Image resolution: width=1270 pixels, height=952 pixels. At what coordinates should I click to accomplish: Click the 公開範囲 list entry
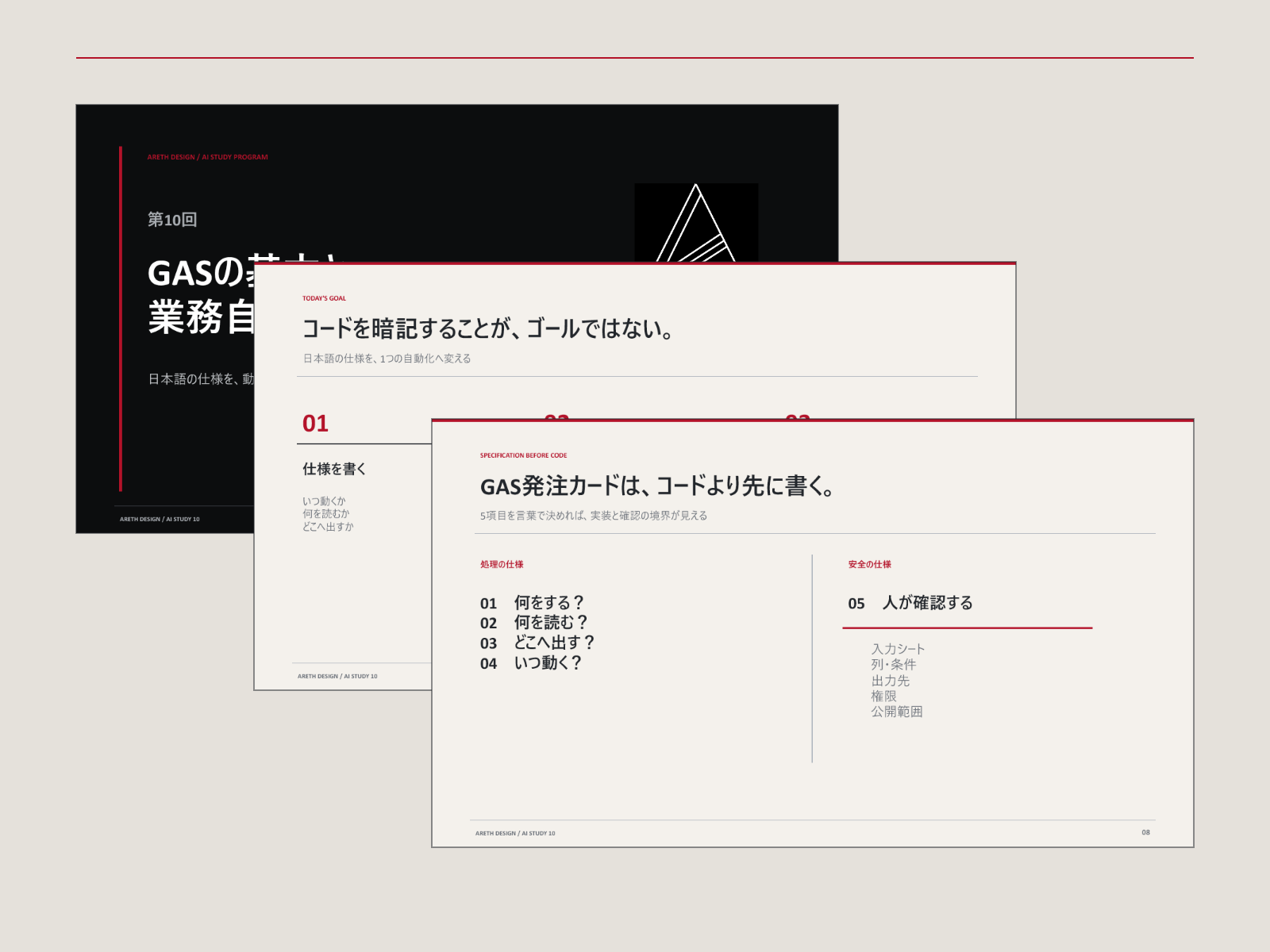coord(897,712)
